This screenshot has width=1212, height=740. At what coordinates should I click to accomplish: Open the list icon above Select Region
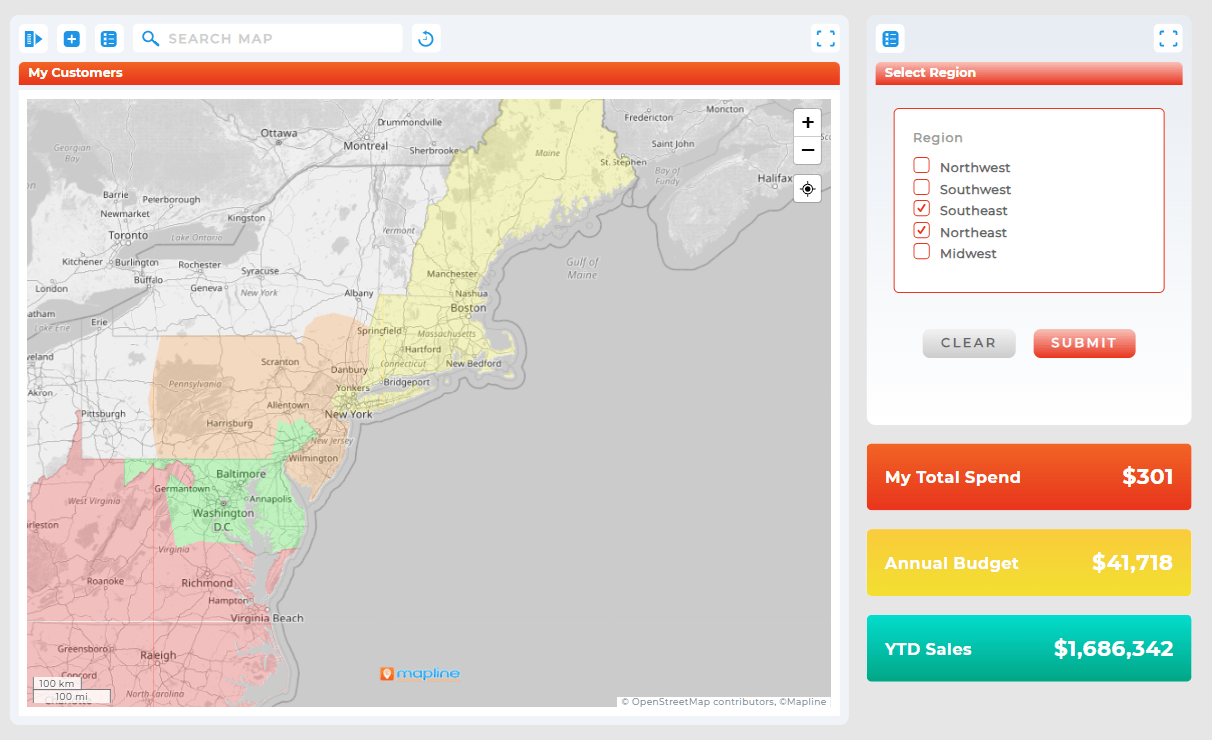pyautogui.click(x=890, y=38)
